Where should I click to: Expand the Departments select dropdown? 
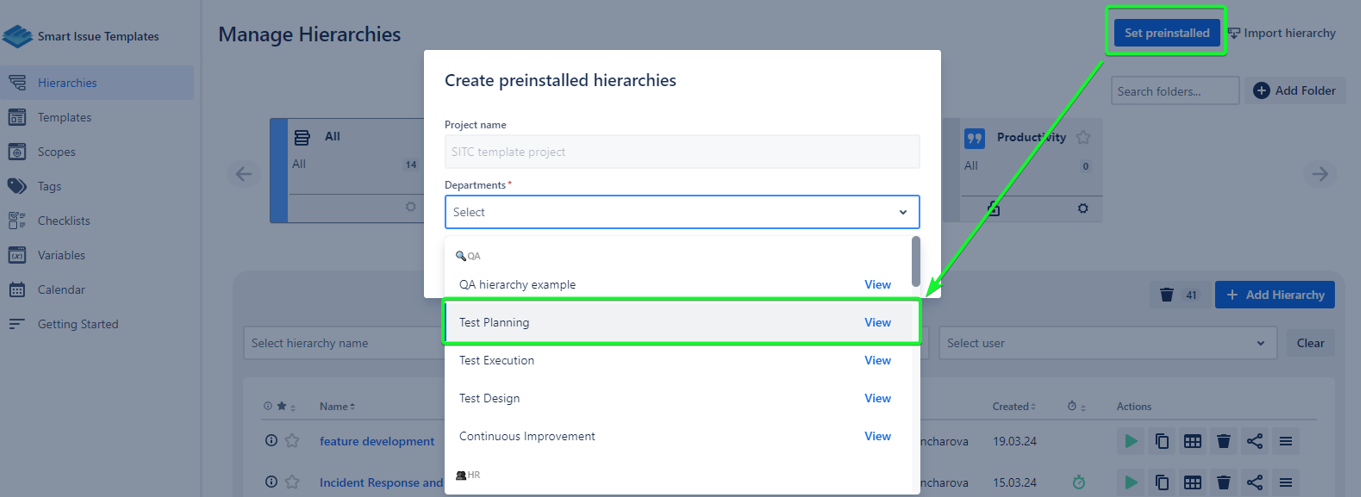coord(682,212)
